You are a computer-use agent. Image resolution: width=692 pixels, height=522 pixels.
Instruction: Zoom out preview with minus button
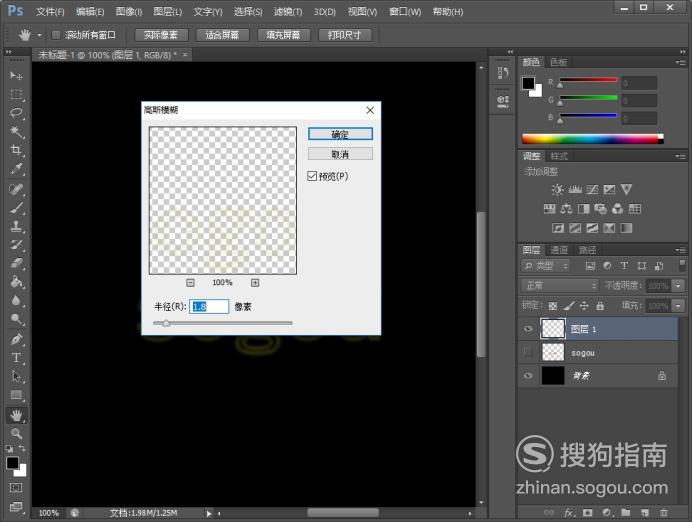(190, 282)
